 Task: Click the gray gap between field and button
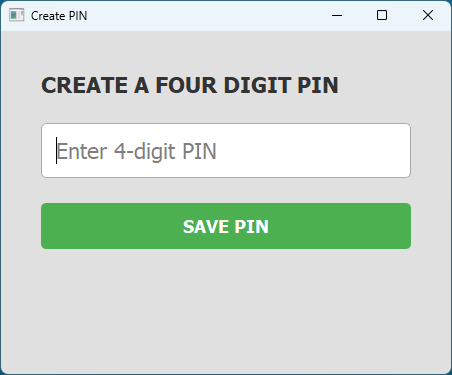[226, 190]
